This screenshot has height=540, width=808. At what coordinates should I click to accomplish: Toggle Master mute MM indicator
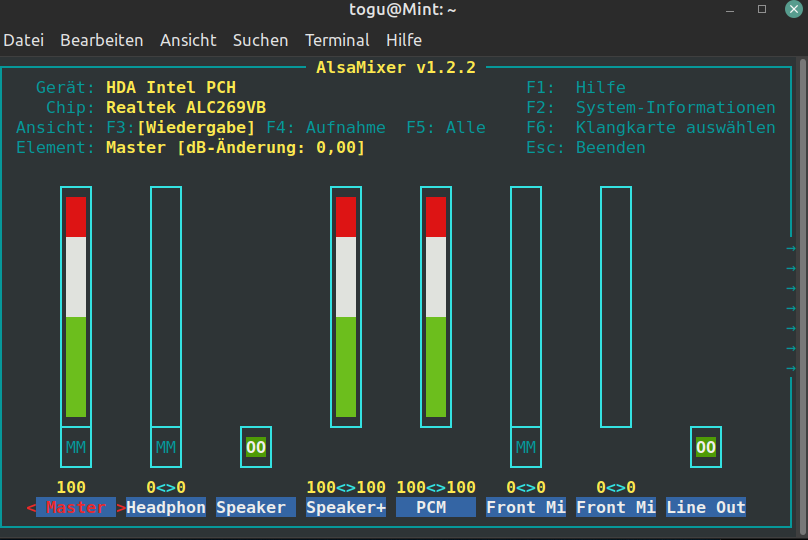pyautogui.click(x=76, y=447)
